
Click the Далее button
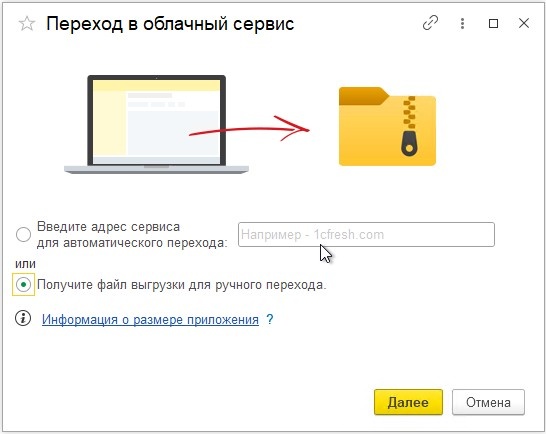408,402
